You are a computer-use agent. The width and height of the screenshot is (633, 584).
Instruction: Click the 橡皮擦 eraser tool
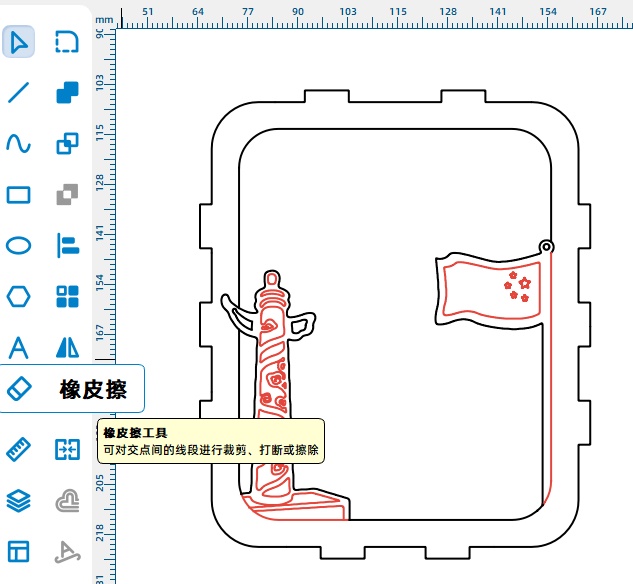(72, 389)
